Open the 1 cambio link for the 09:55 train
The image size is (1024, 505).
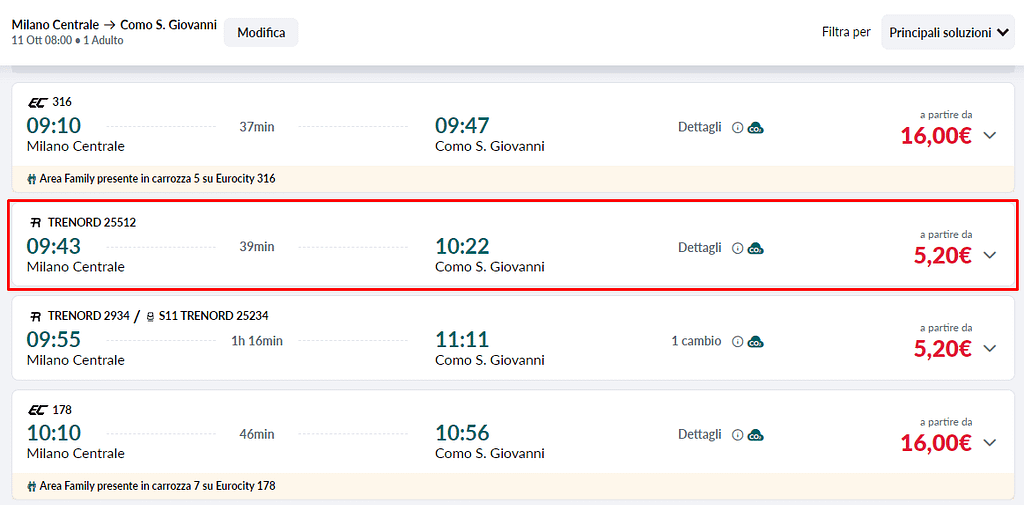[x=696, y=341]
